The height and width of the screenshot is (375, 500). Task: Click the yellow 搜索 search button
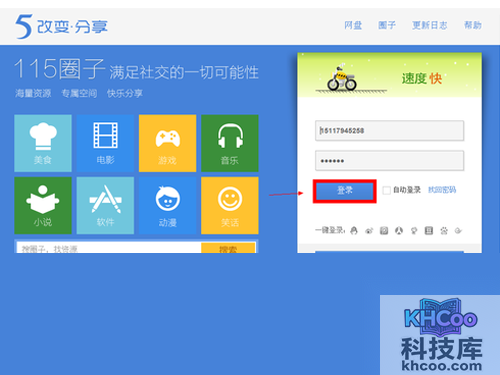coord(228,248)
